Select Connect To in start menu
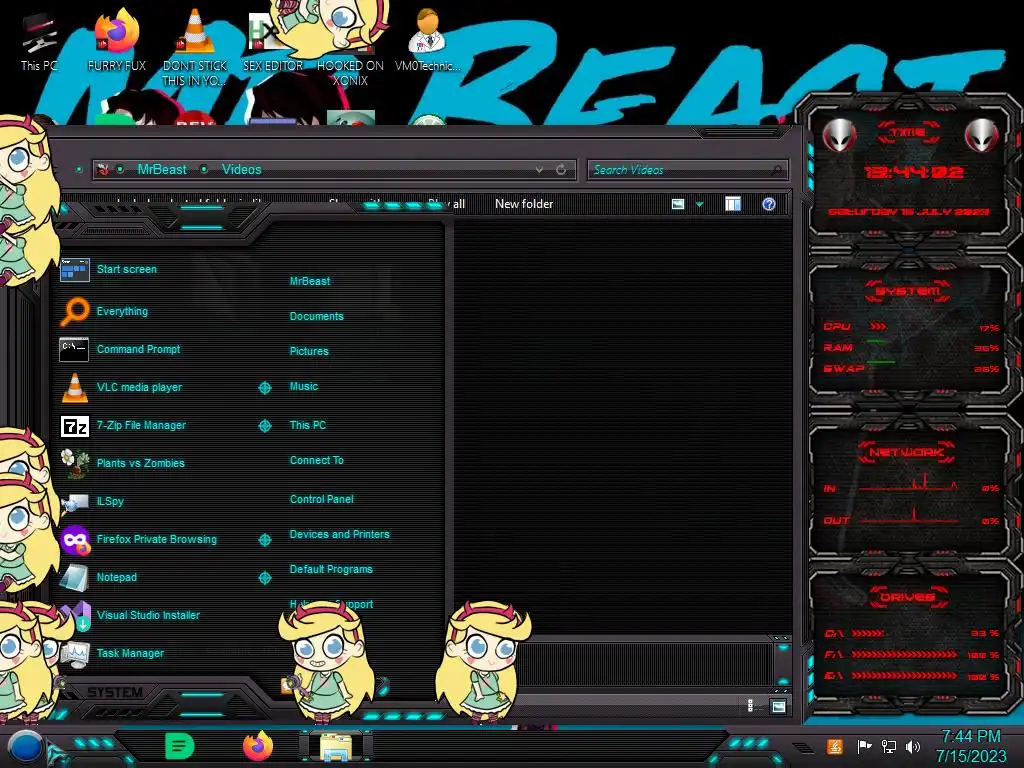The width and height of the screenshot is (1024, 768). point(316,460)
